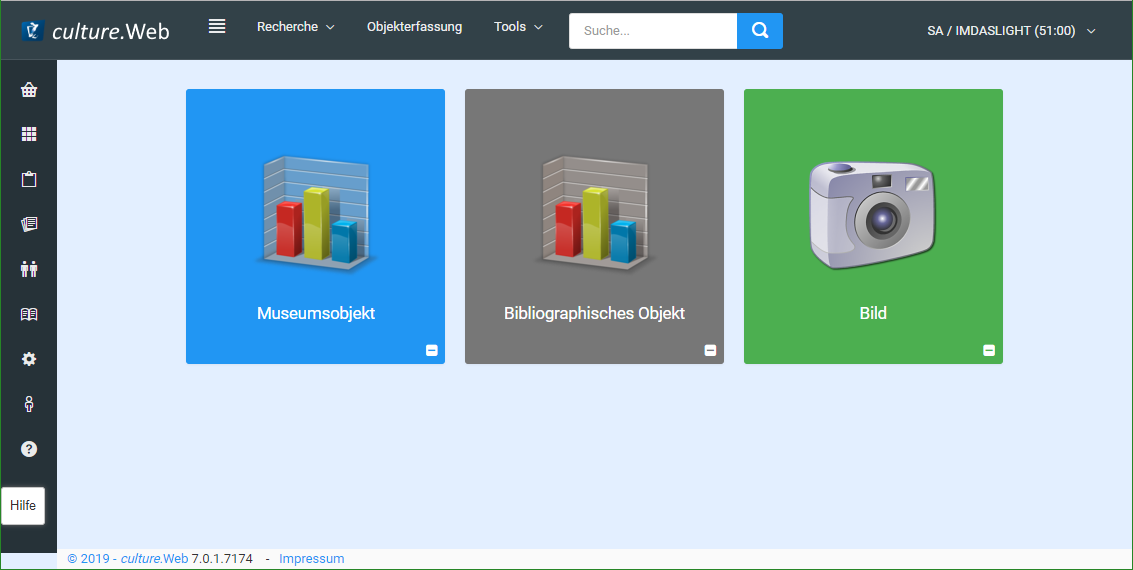Go to Objekterfassung in the navigation bar
This screenshot has width=1133, height=570.
click(x=414, y=27)
